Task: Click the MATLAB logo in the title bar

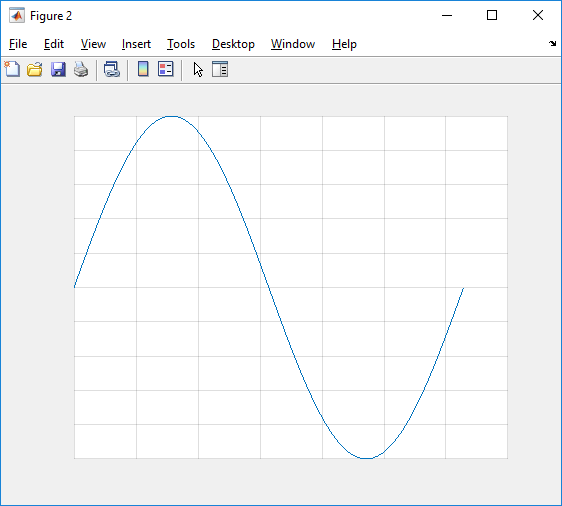Action: [x=17, y=16]
